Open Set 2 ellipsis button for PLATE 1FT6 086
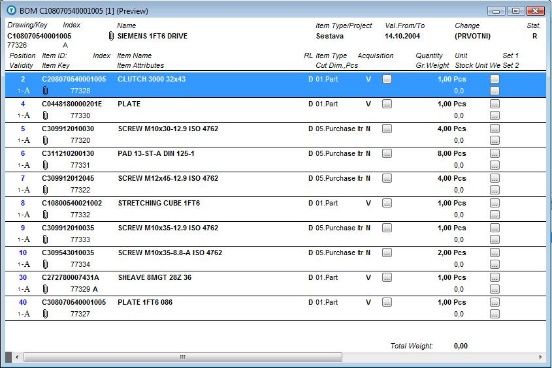Screen dimensions: 552x368 pyautogui.click(x=495, y=314)
